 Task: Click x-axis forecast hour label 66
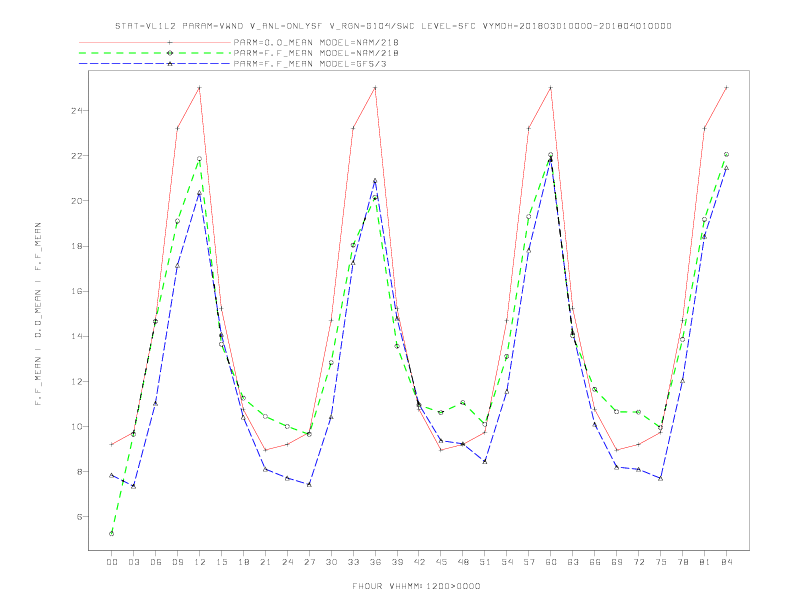tap(595, 562)
